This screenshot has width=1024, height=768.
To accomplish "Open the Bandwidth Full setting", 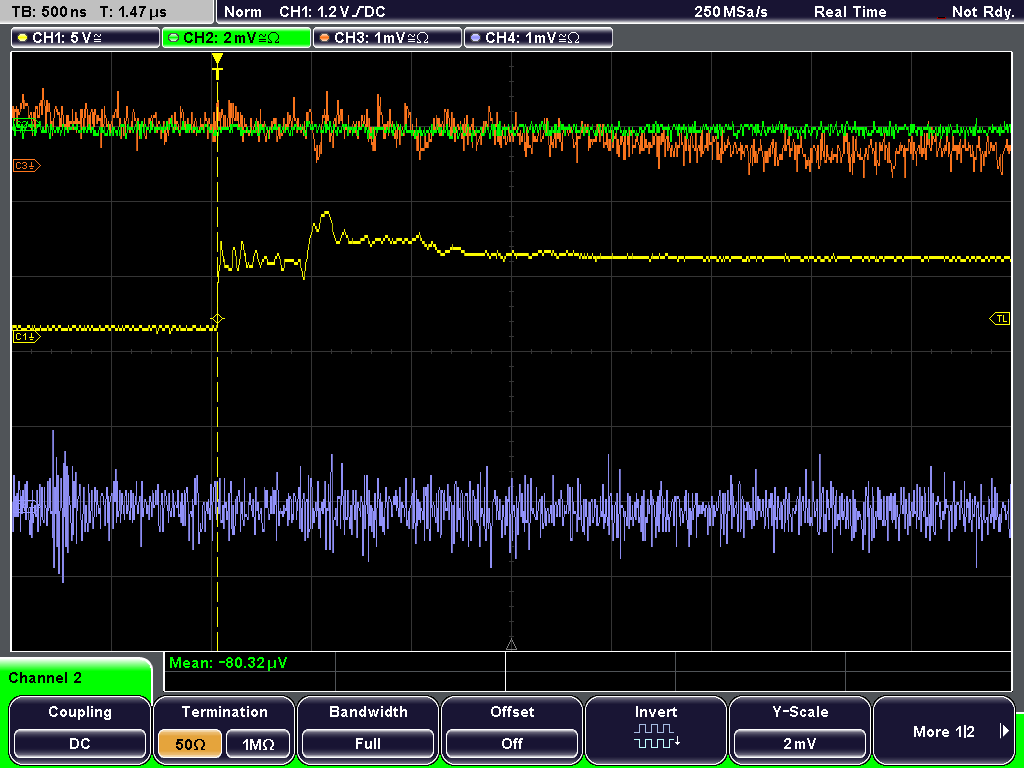I will [x=368, y=729].
